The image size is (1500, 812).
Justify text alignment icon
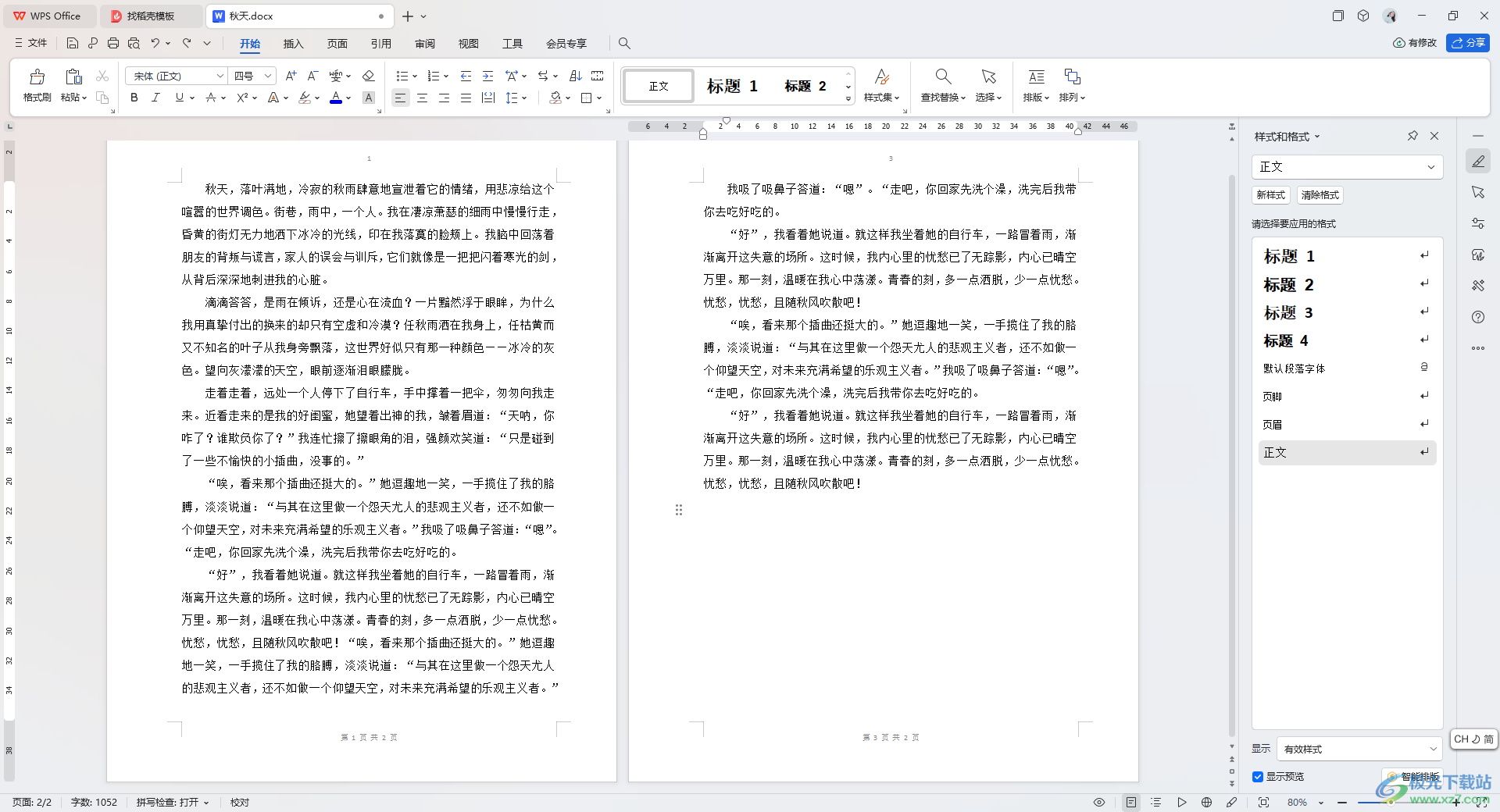pyautogui.click(x=466, y=98)
